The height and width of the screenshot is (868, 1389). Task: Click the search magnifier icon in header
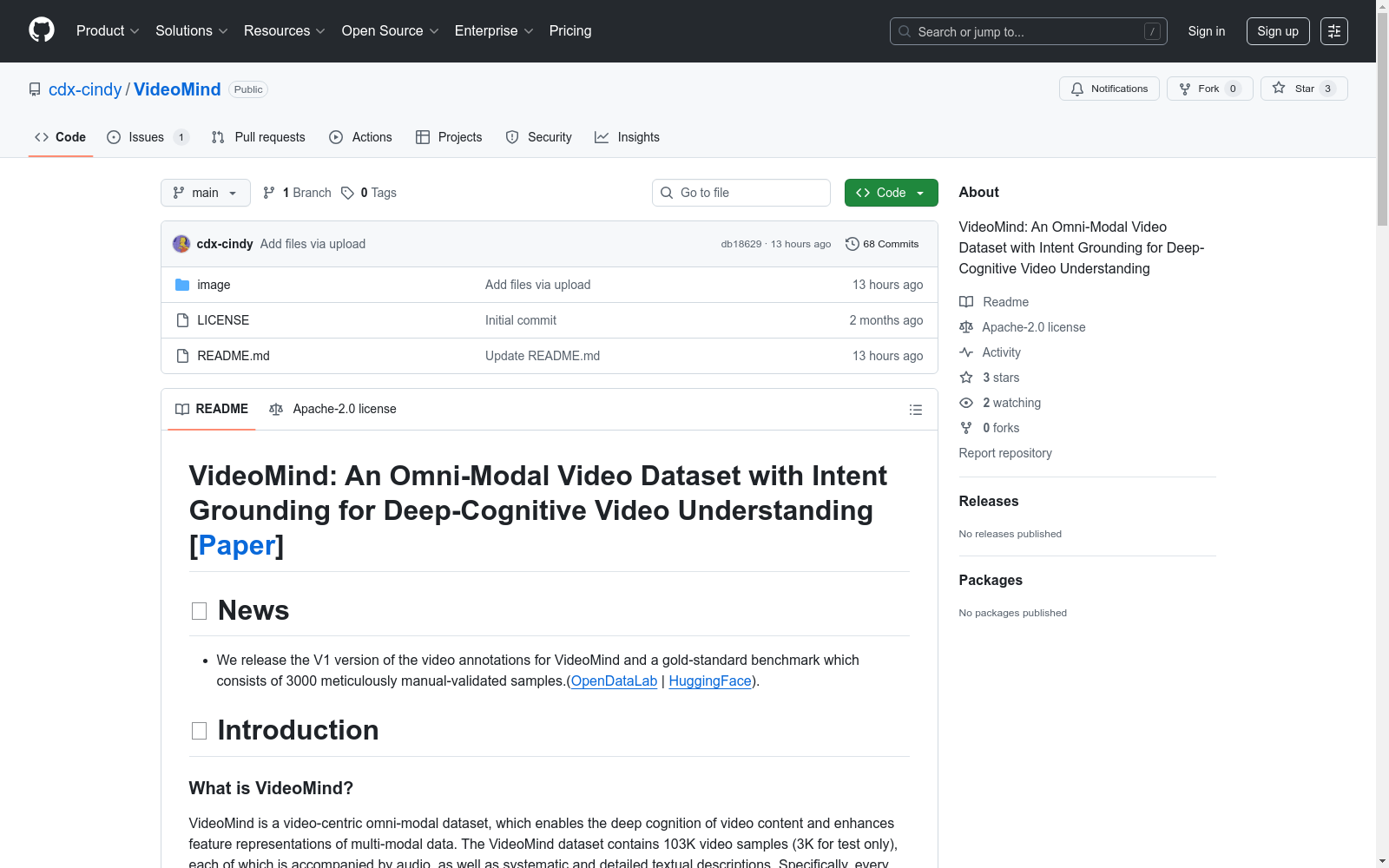905,31
